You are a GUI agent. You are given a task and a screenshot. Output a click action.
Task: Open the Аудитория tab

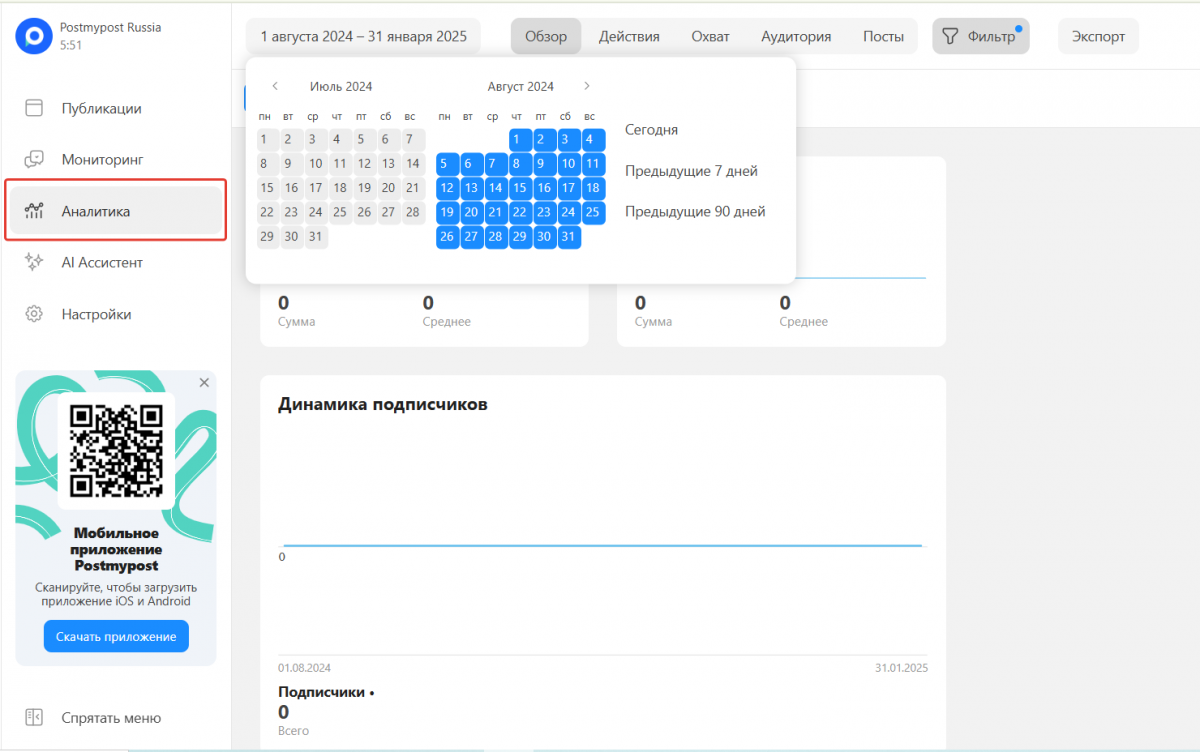pyautogui.click(x=796, y=37)
